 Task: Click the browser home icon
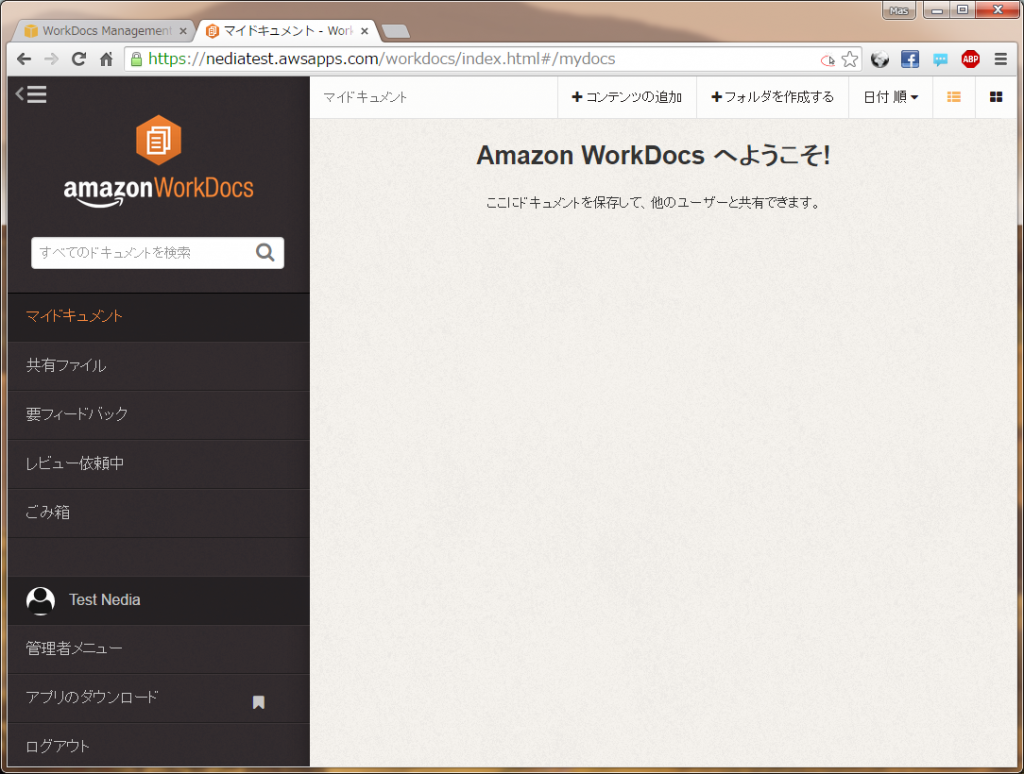[106, 59]
